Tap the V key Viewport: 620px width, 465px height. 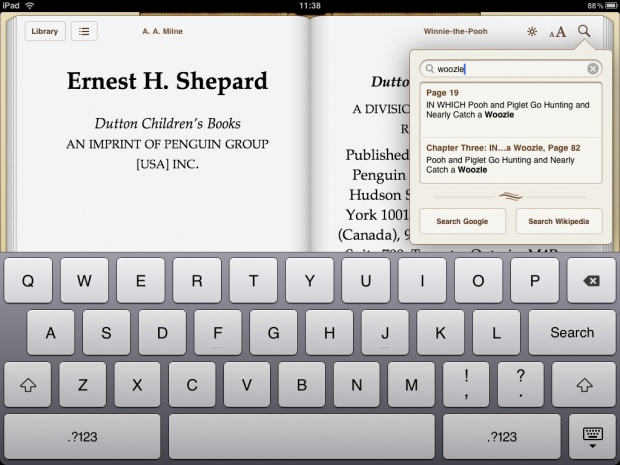tap(247, 384)
